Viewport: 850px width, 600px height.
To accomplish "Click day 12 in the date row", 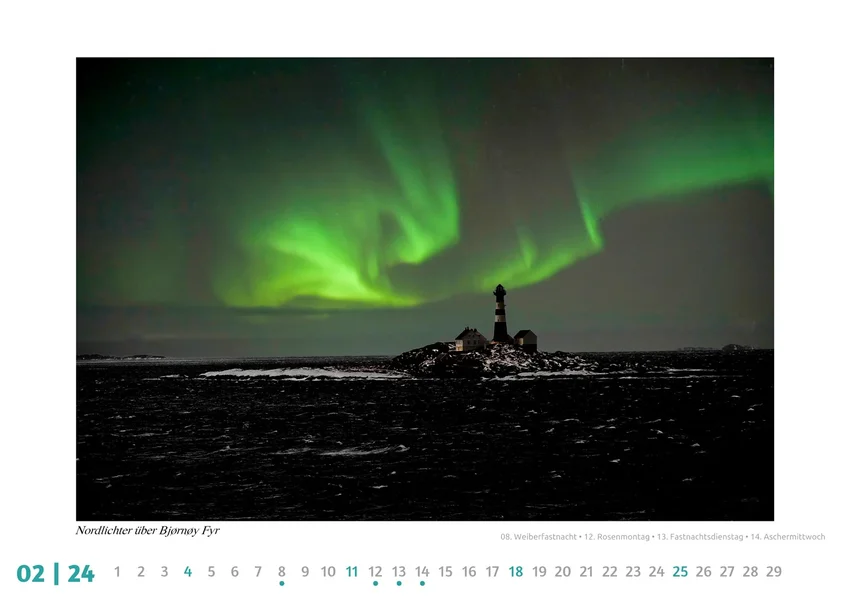I will pyautogui.click(x=375, y=572).
